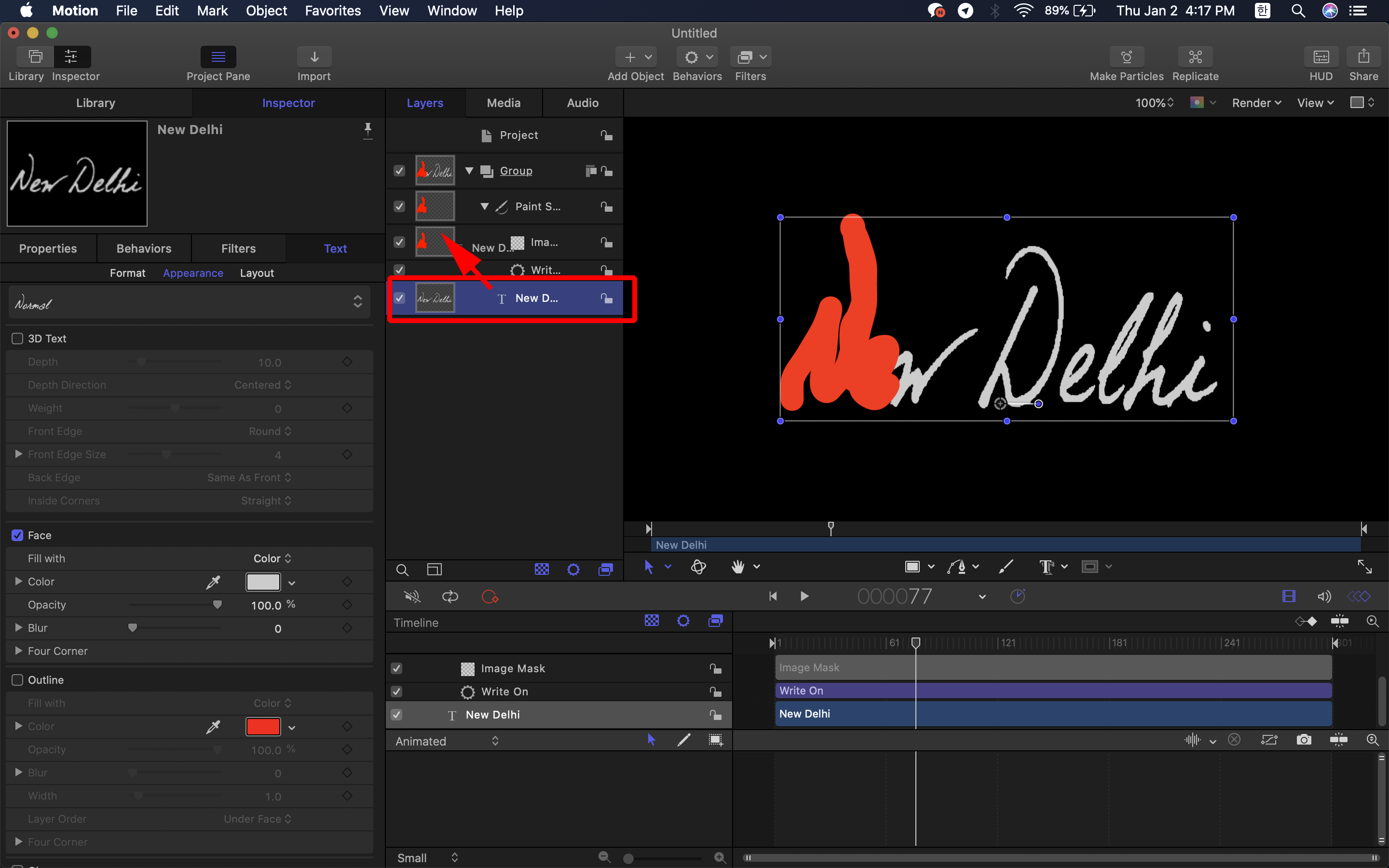Select the Paint Stroke tool

(x=1006, y=567)
